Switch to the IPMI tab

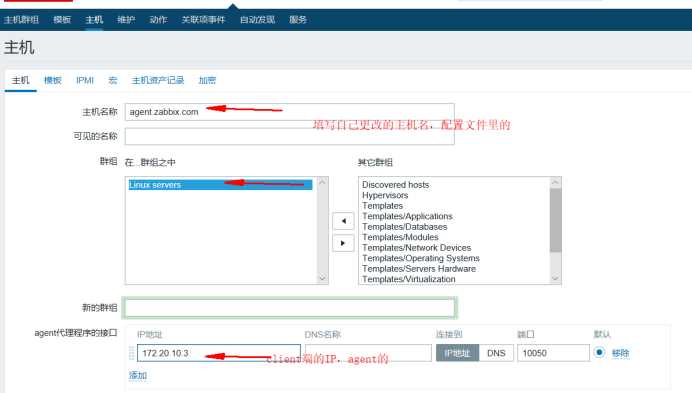pos(85,80)
